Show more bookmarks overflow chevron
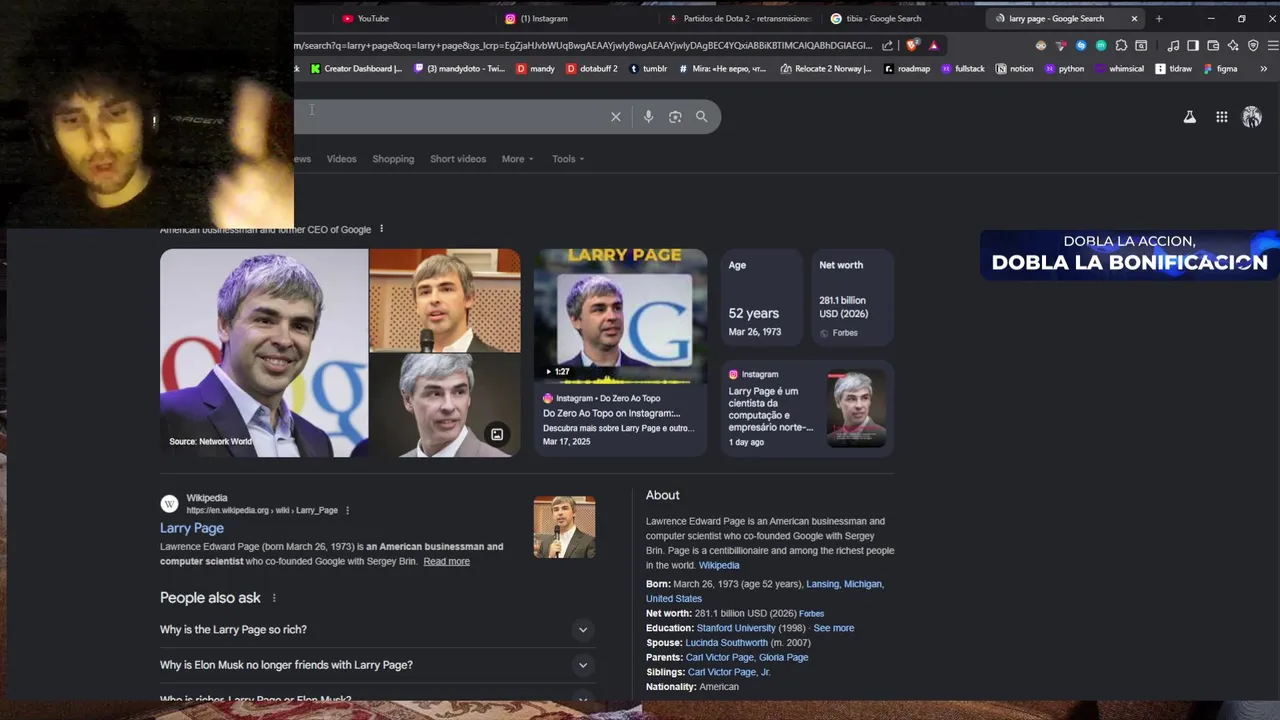Viewport: 1280px width, 720px height. (1263, 69)
